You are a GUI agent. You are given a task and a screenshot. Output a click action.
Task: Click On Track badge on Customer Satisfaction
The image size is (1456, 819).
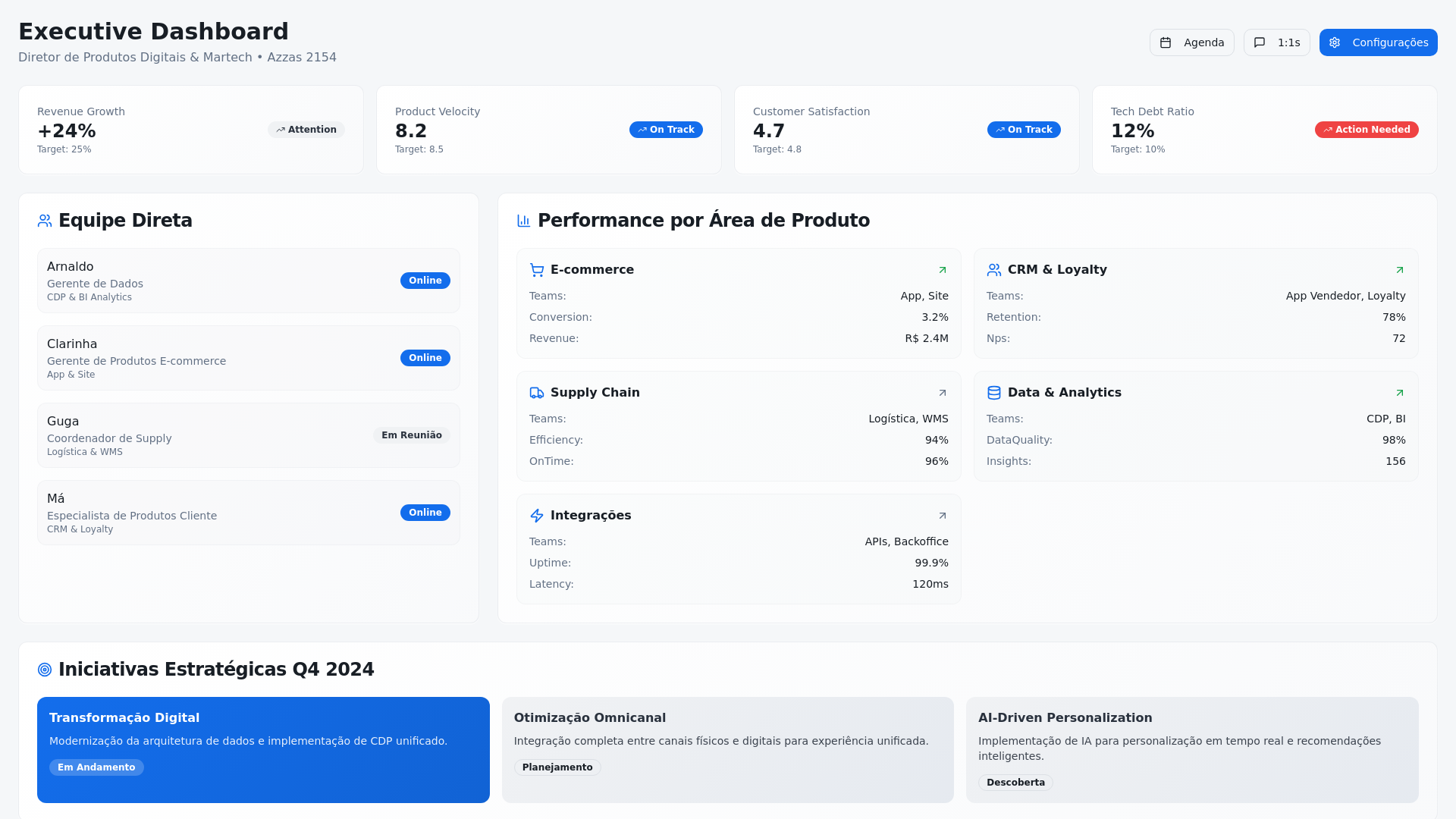(x=1024, y=130)
